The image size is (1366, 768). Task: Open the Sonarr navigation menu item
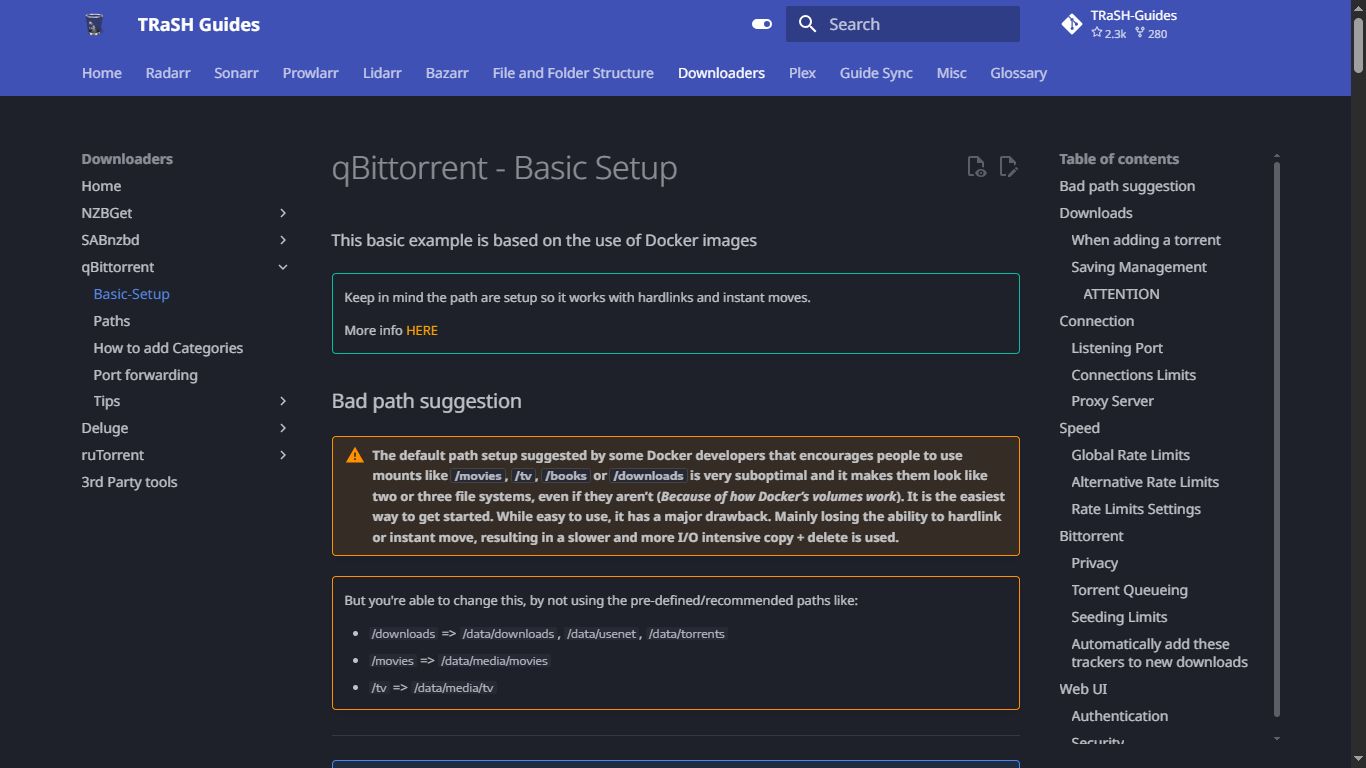pyautogui.click(x=236, y=73)
